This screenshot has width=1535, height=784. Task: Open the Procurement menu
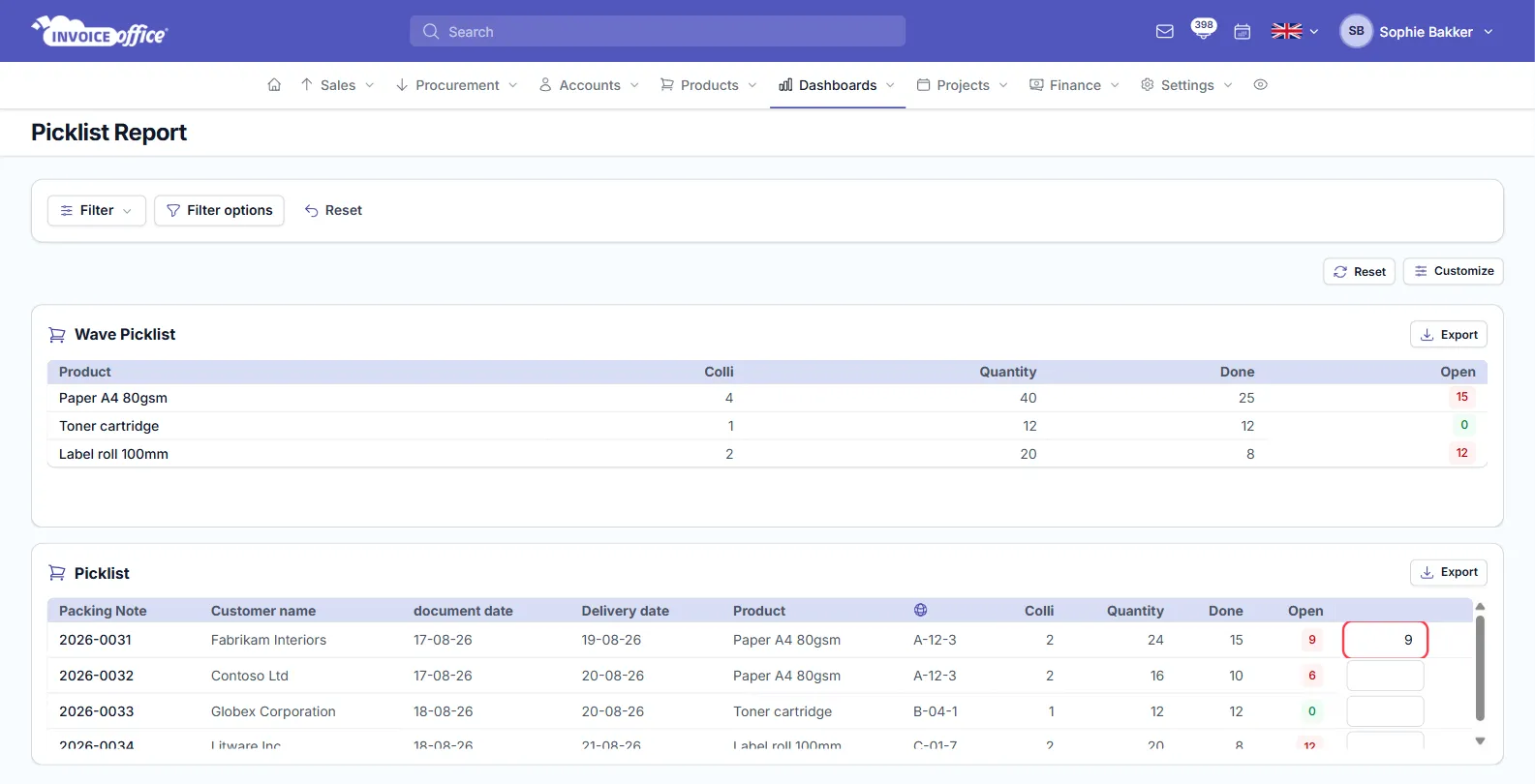(x=457, y=85)
